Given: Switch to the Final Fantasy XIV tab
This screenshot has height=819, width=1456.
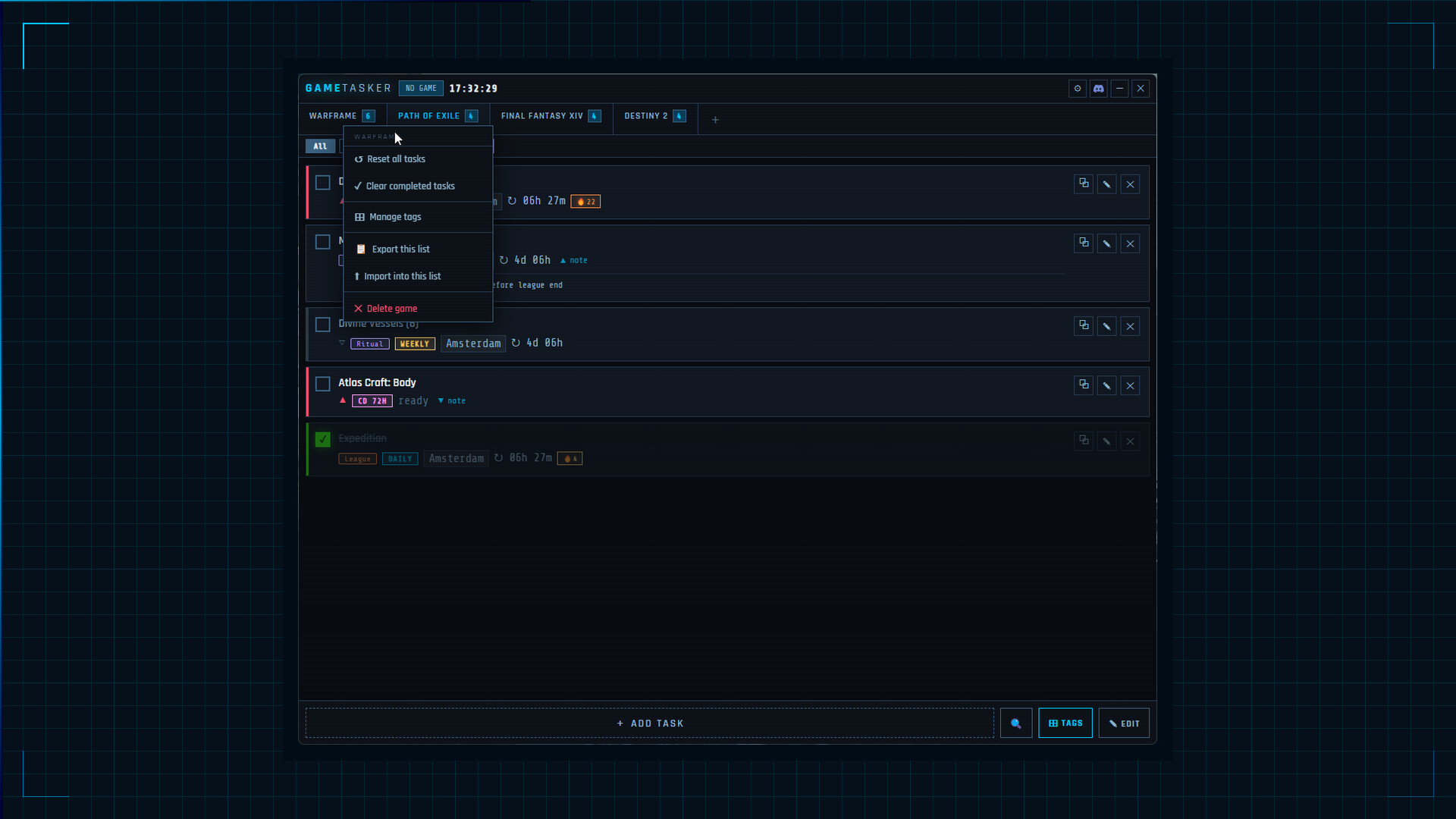Looking at the screenshot, I should click(x=541, y=116).
